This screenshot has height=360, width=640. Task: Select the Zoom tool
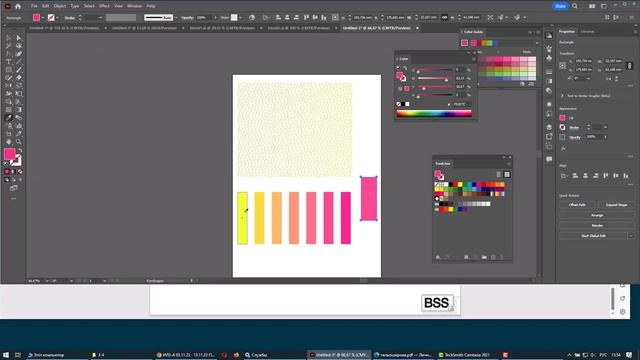pos(19,142)
